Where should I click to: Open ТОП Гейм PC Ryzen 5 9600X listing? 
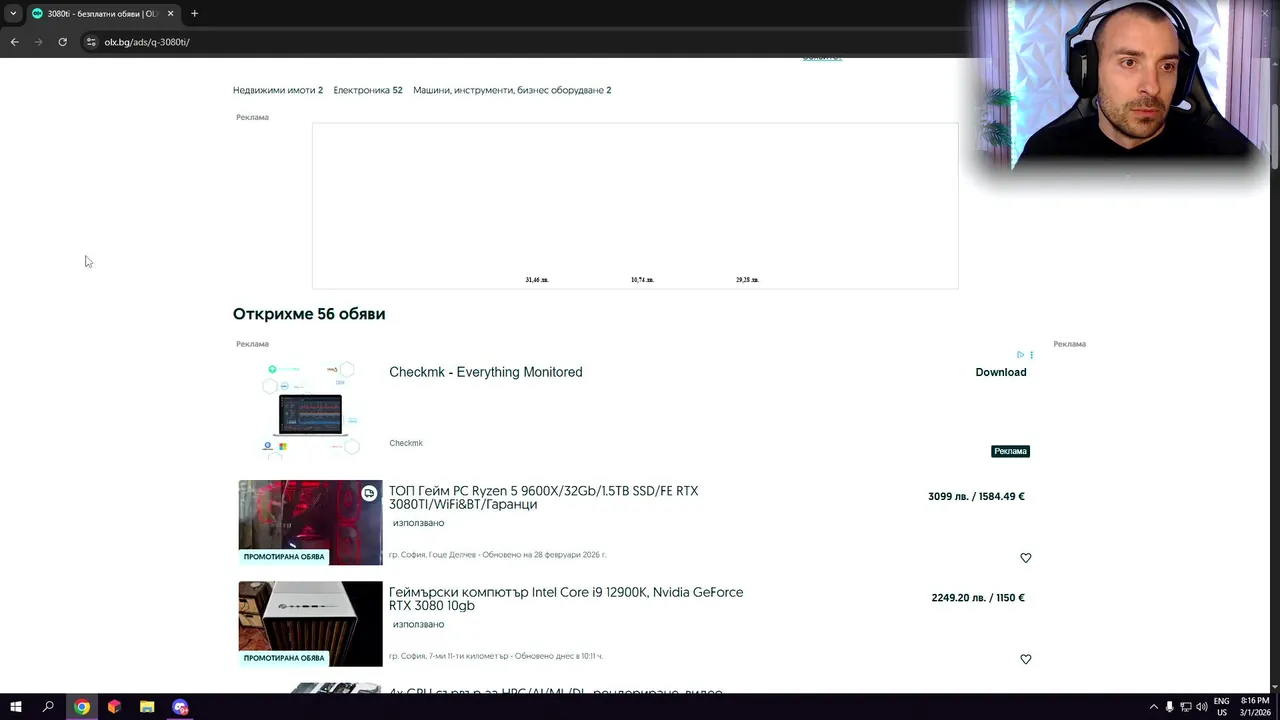coord(543,498)
